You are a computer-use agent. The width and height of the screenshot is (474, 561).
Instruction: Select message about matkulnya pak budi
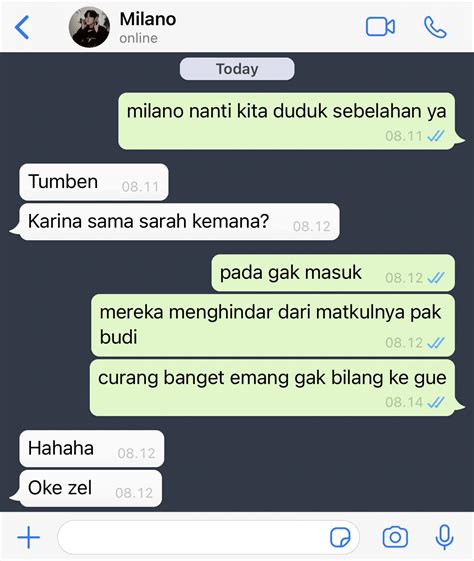273,325
